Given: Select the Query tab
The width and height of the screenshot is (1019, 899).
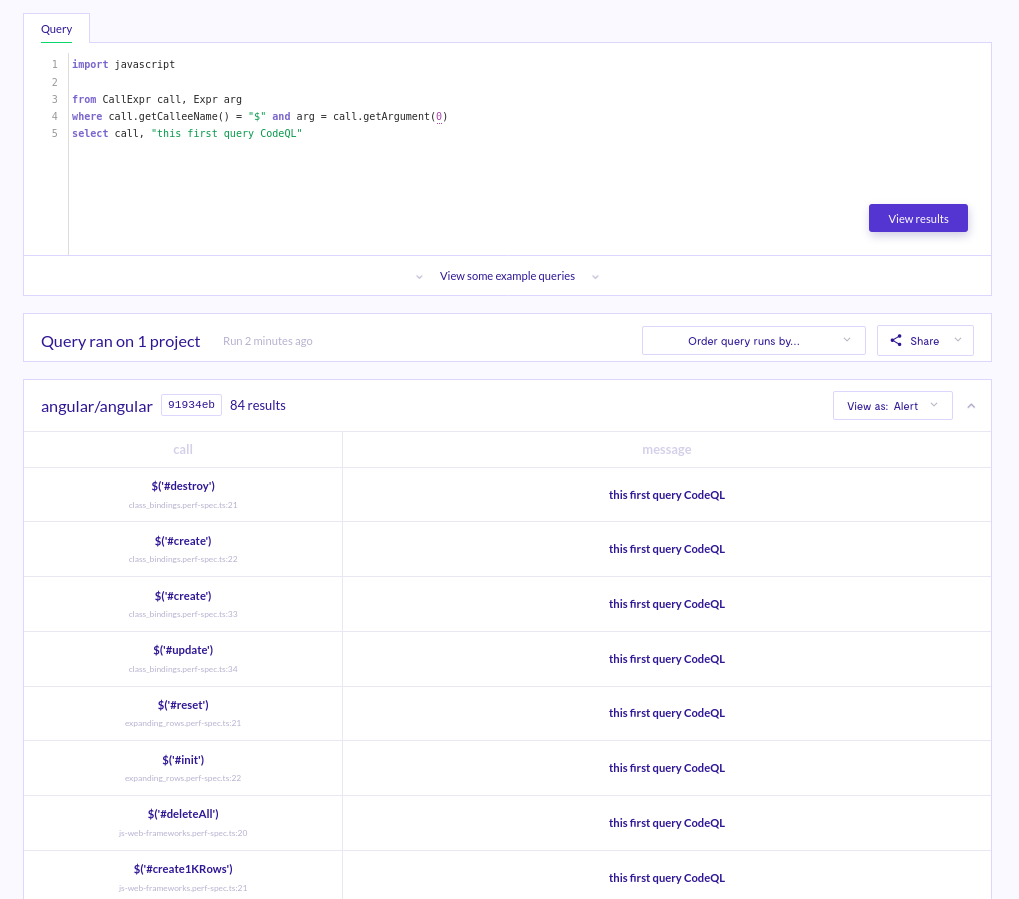Looking at the screenshot, I should tap(57, 29).
